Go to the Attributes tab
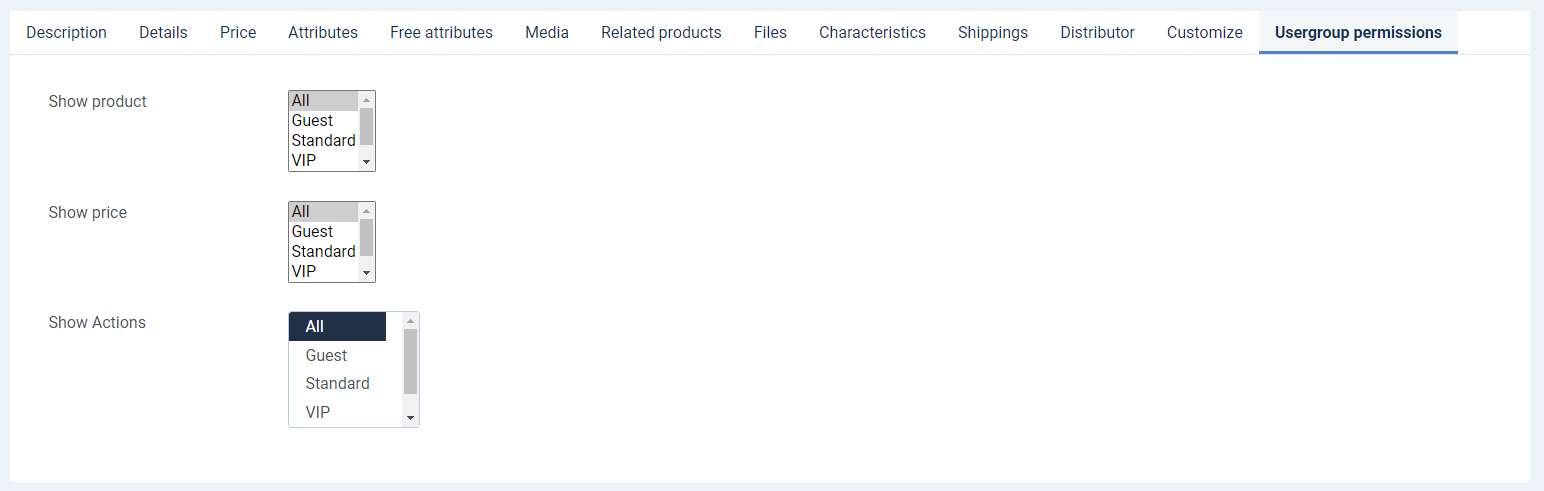 (322, 32)
